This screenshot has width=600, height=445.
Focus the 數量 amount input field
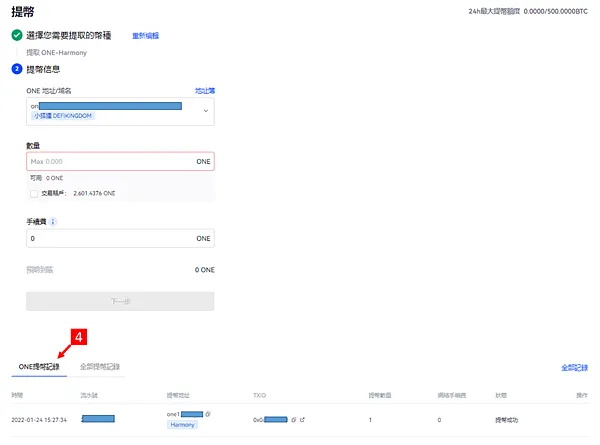coord(120,161)
